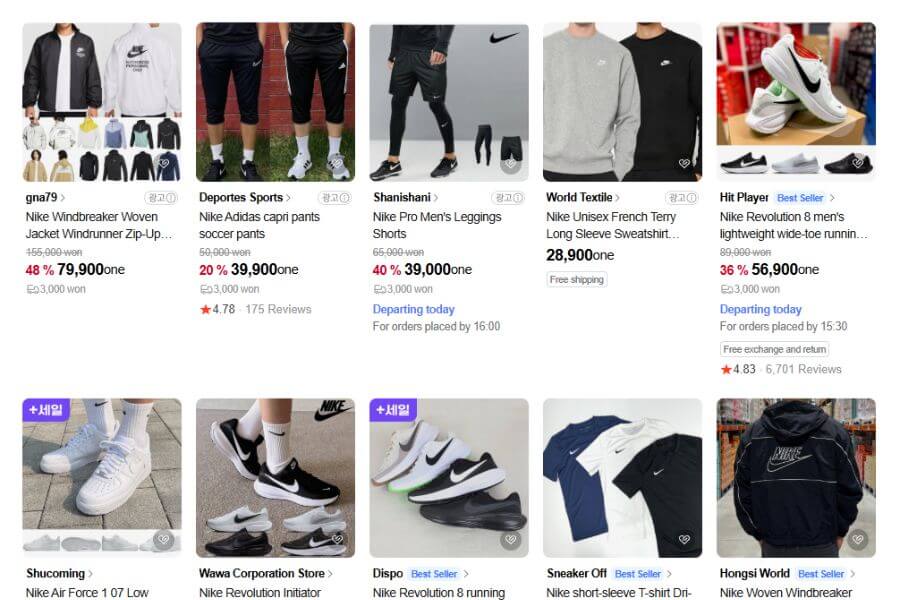
Task: Toggle the wishlist heart on short-sleeve T-shirt card
Action: click(683, 540)
